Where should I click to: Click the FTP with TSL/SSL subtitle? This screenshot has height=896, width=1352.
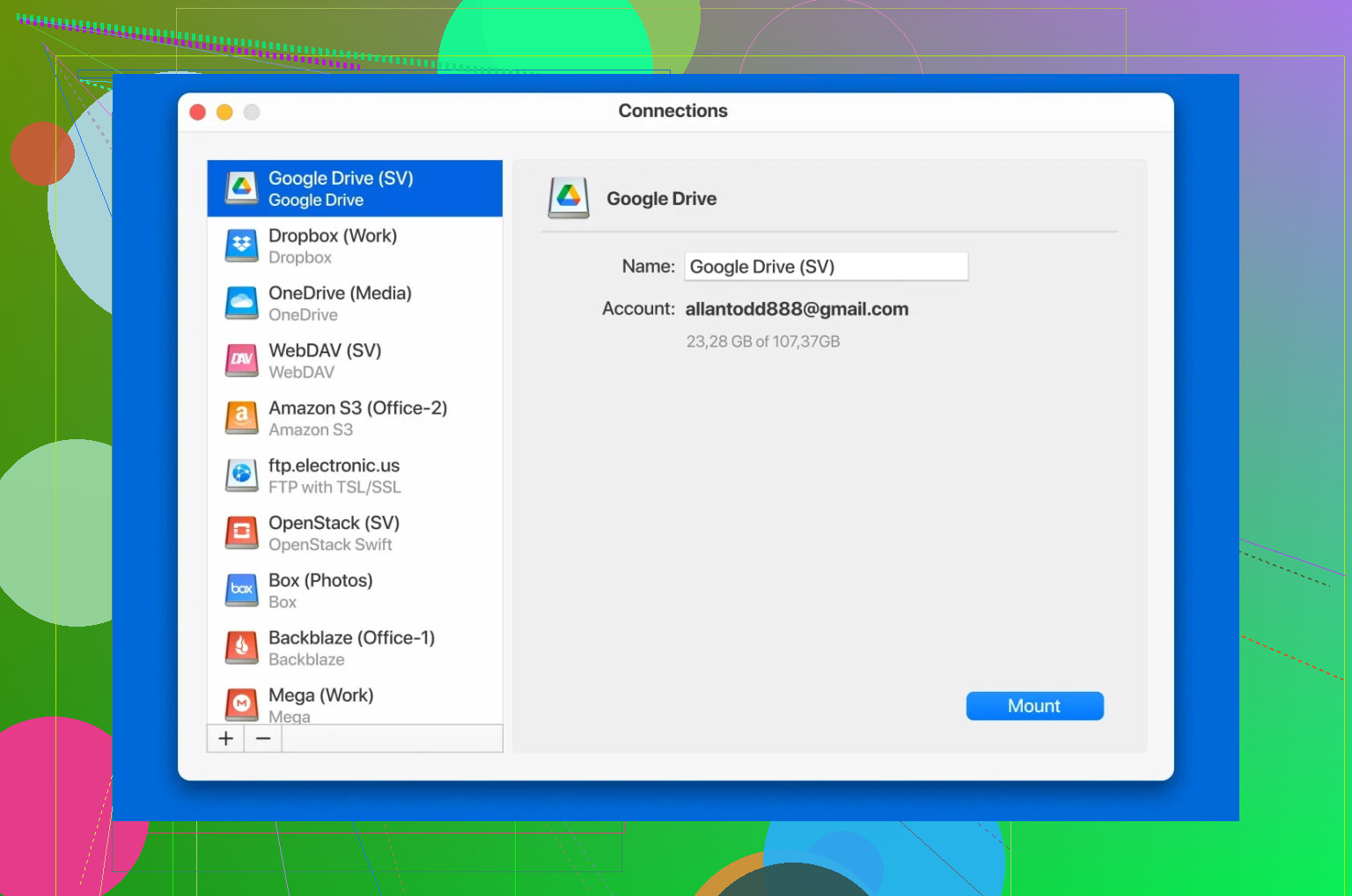334,487
